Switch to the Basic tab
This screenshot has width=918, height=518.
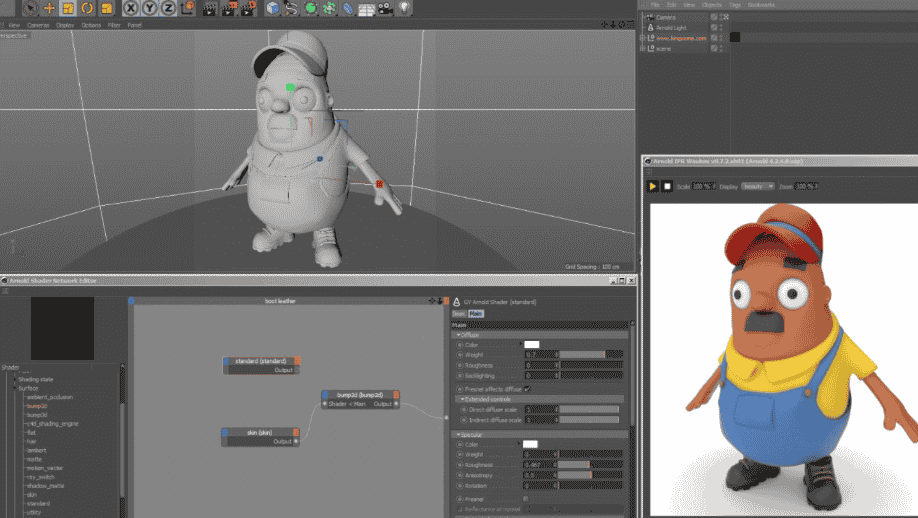[458, 314]
